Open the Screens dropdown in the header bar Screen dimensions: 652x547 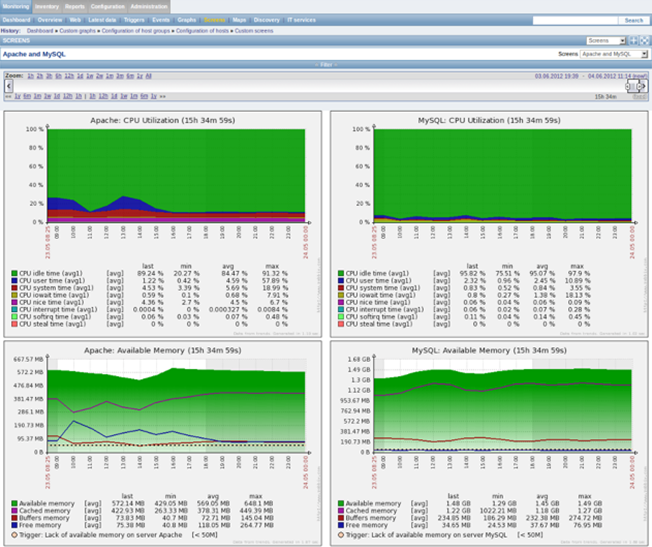point(606,40)
